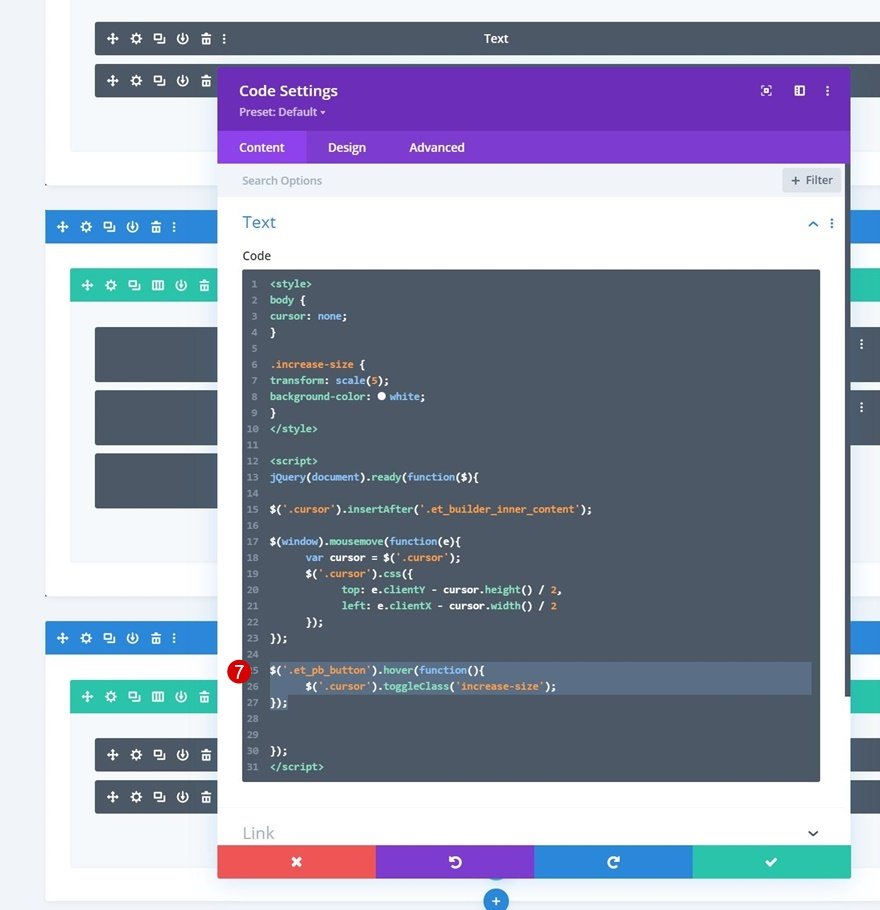This screenshot has height=910, width=880.
Task: Collapse the Text settings group
Action: 813,223
